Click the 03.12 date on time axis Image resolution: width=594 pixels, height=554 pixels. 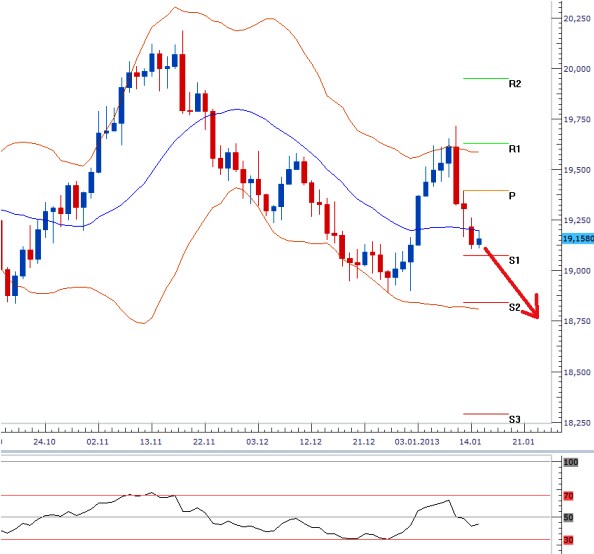(257, 442)
